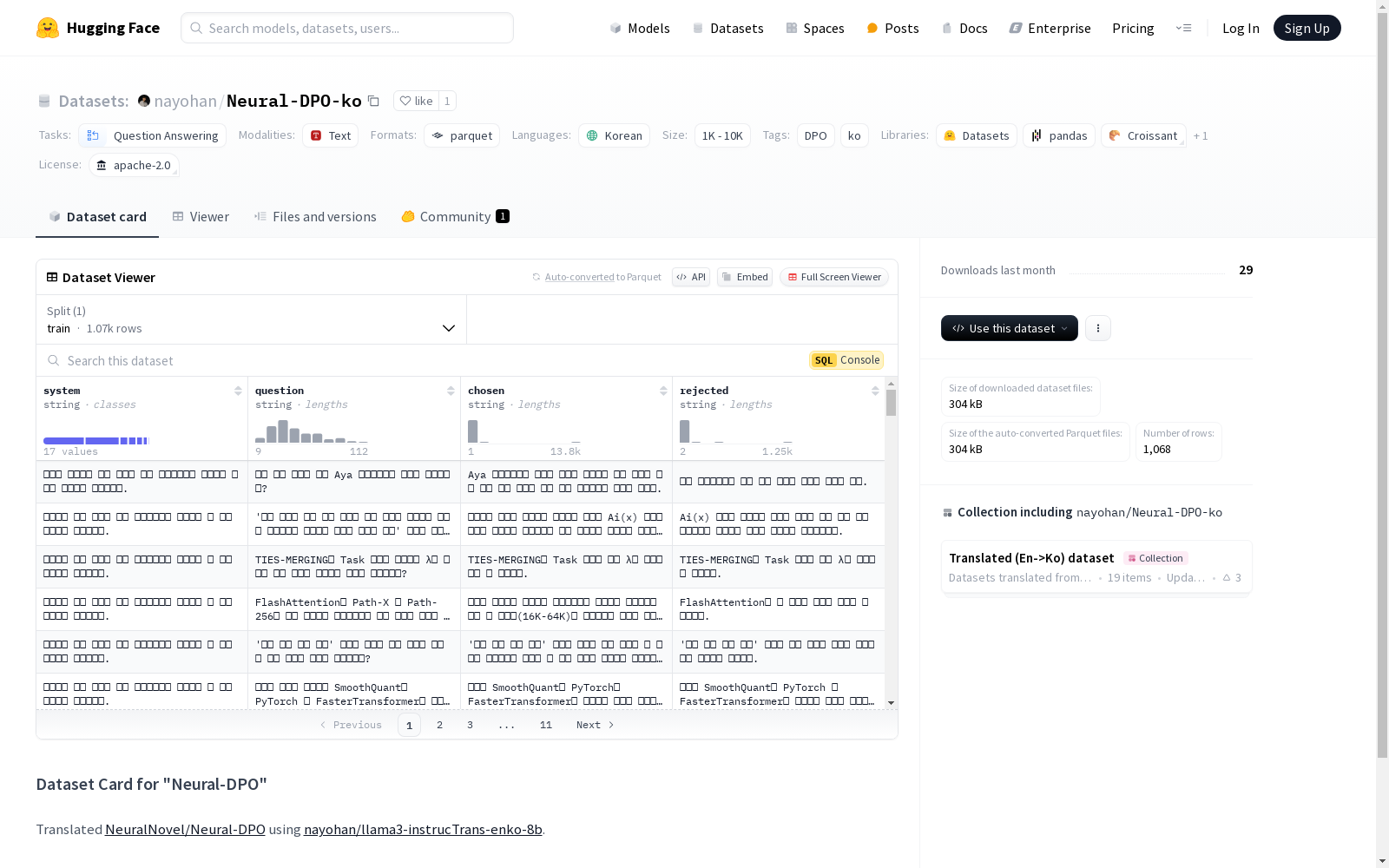
Task: Click the sort icon on system column
Action: click(x=238, y=391)
